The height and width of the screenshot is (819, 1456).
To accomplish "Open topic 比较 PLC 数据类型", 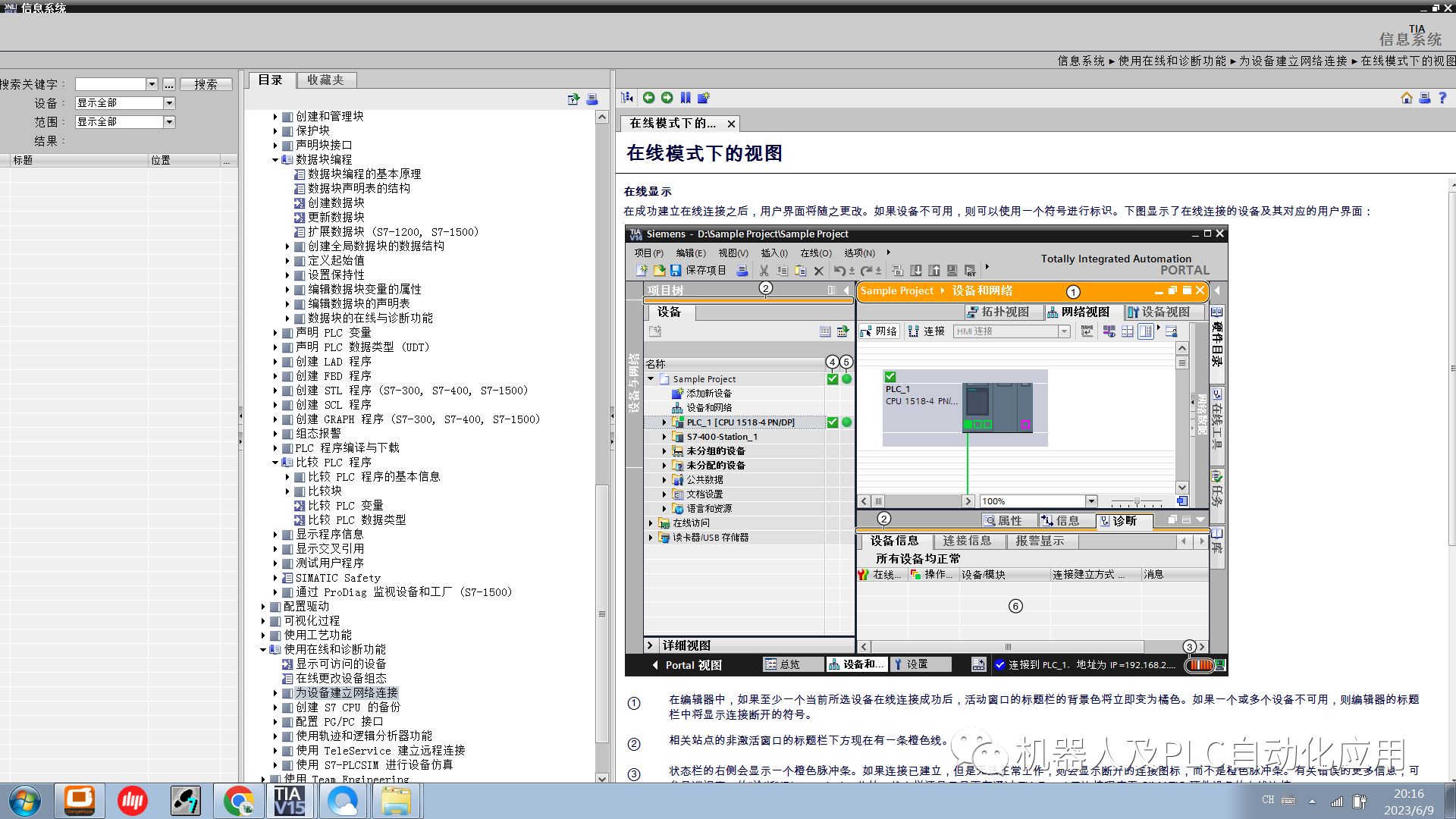I will pos(356,520).
